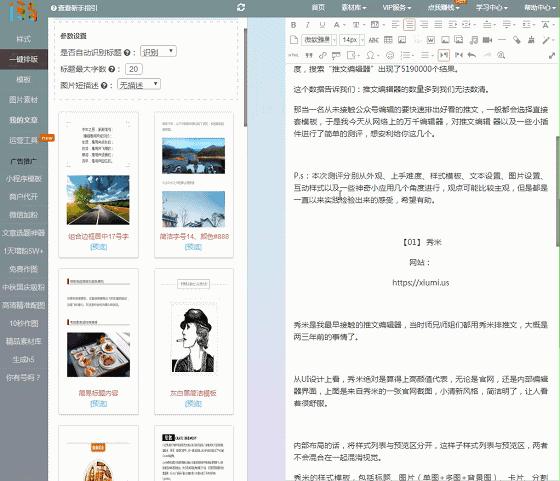Open the emoji picker icon
Image resolution: width=560 pixels, height=481 pixels.
pos(390,55)
